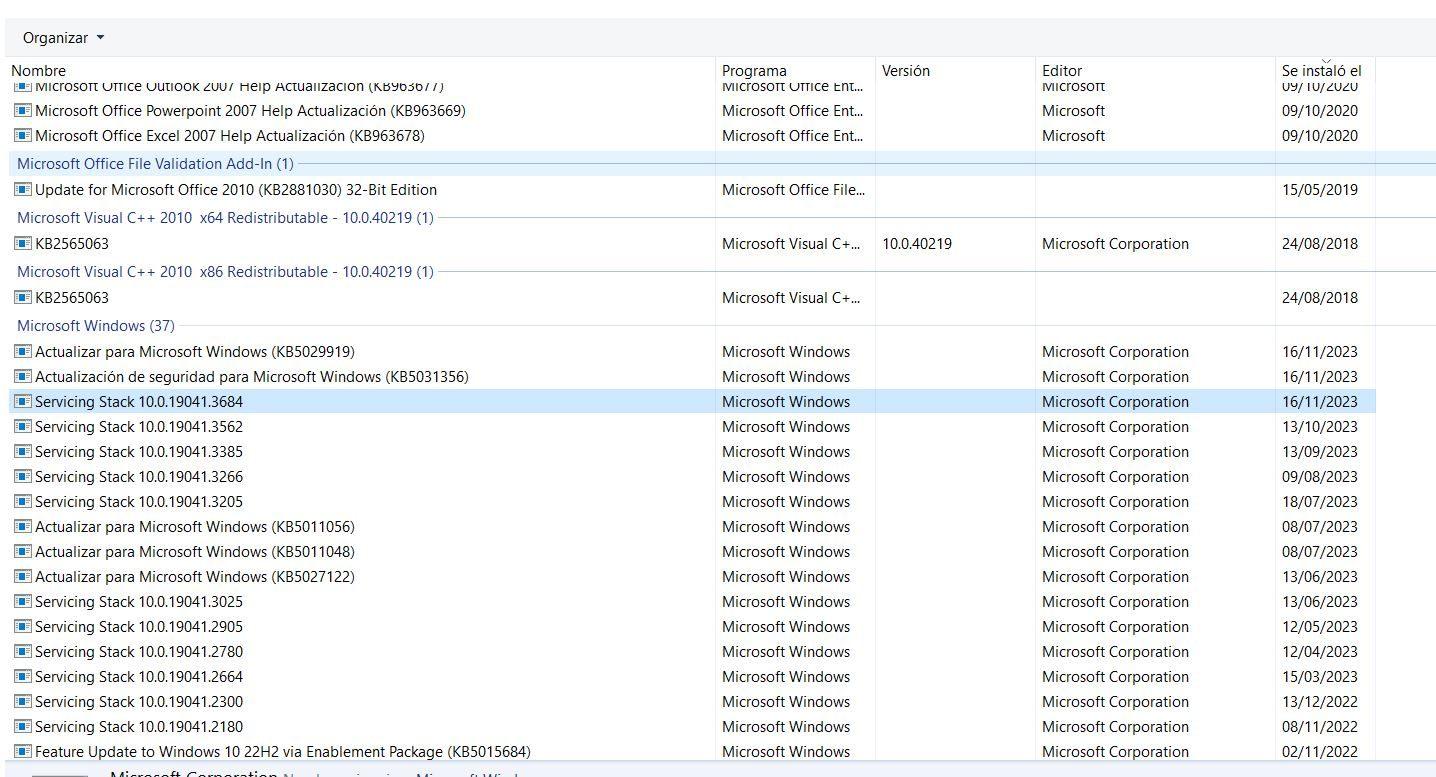Click the Programa column header
Viewport: 1436px width, 777px height.
753,70
